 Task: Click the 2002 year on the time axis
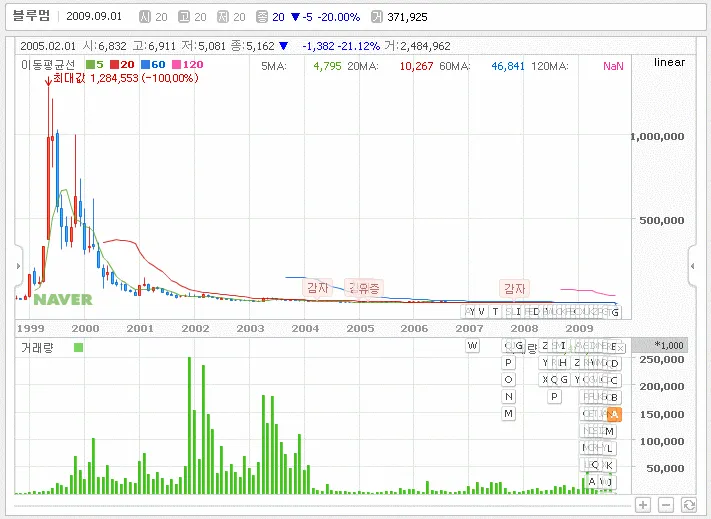[x=195, y=328]
